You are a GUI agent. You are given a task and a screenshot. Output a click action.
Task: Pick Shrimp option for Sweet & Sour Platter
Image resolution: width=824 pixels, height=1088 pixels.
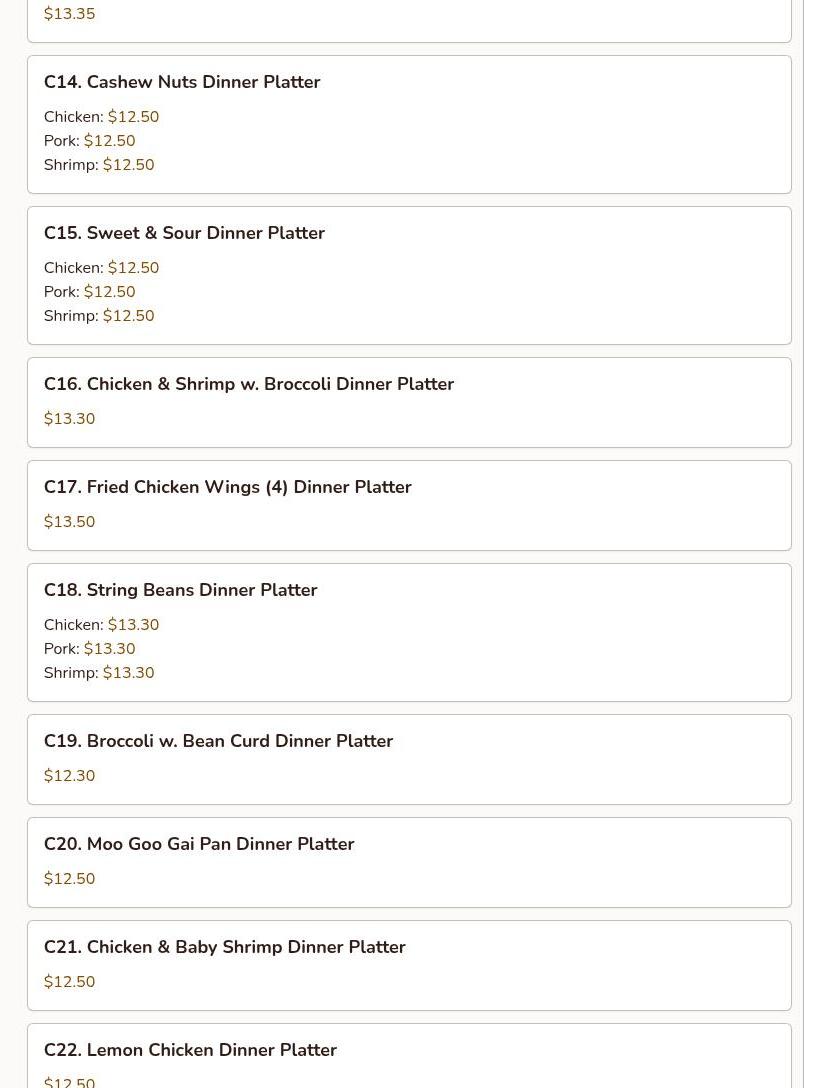click(99, 316)
